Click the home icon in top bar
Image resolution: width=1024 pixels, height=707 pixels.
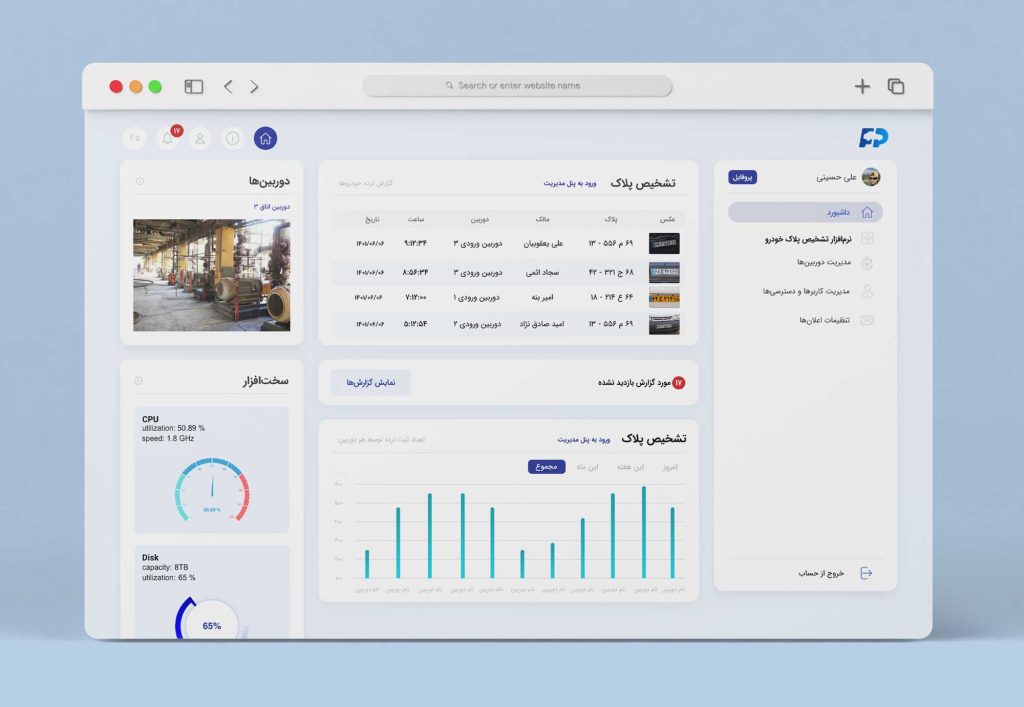[265, 139]
